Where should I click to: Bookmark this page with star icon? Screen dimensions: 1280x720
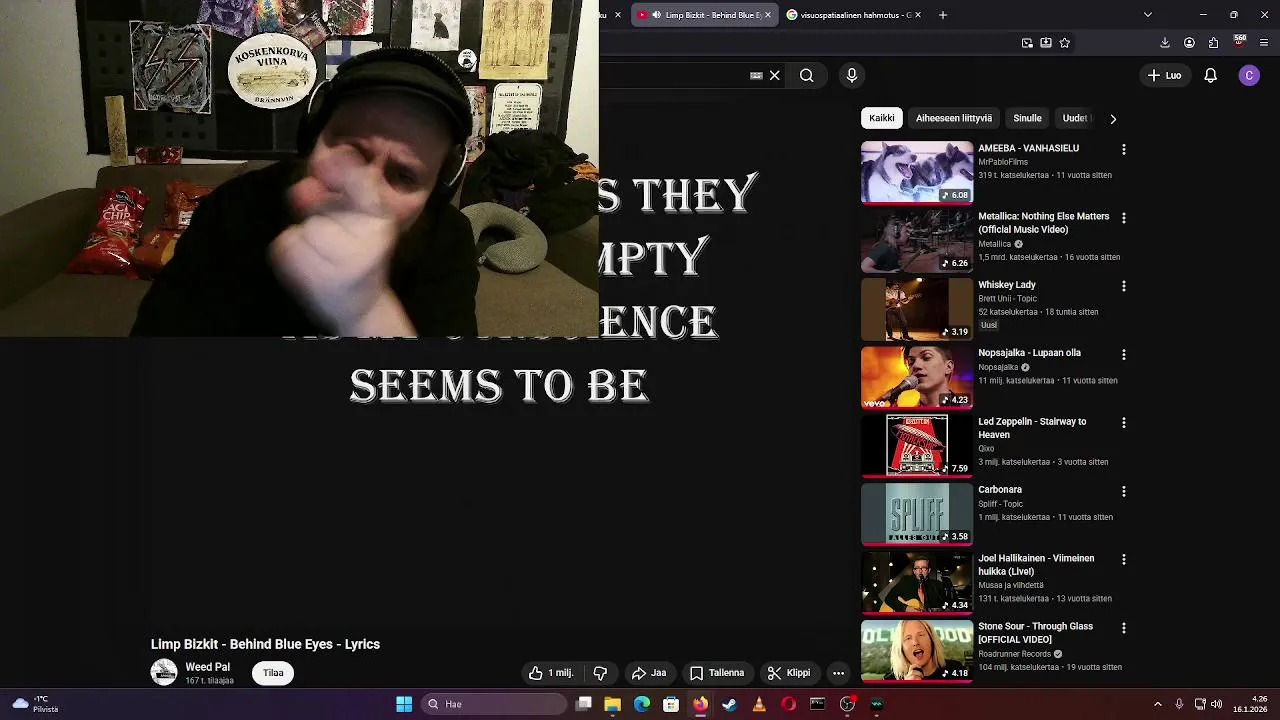(1064, 43)
